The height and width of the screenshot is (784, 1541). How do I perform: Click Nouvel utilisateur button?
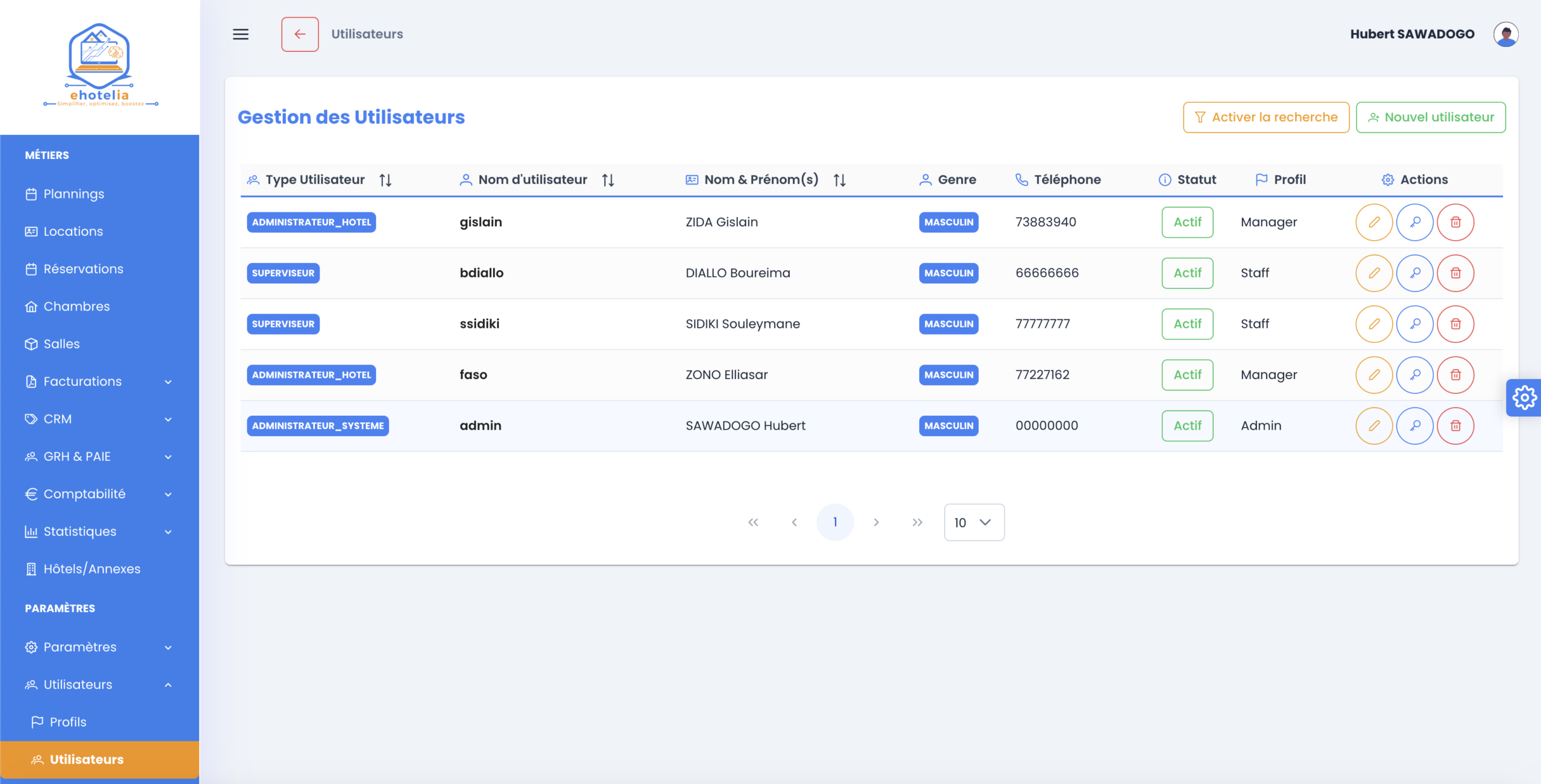[x=1430, y=117]
